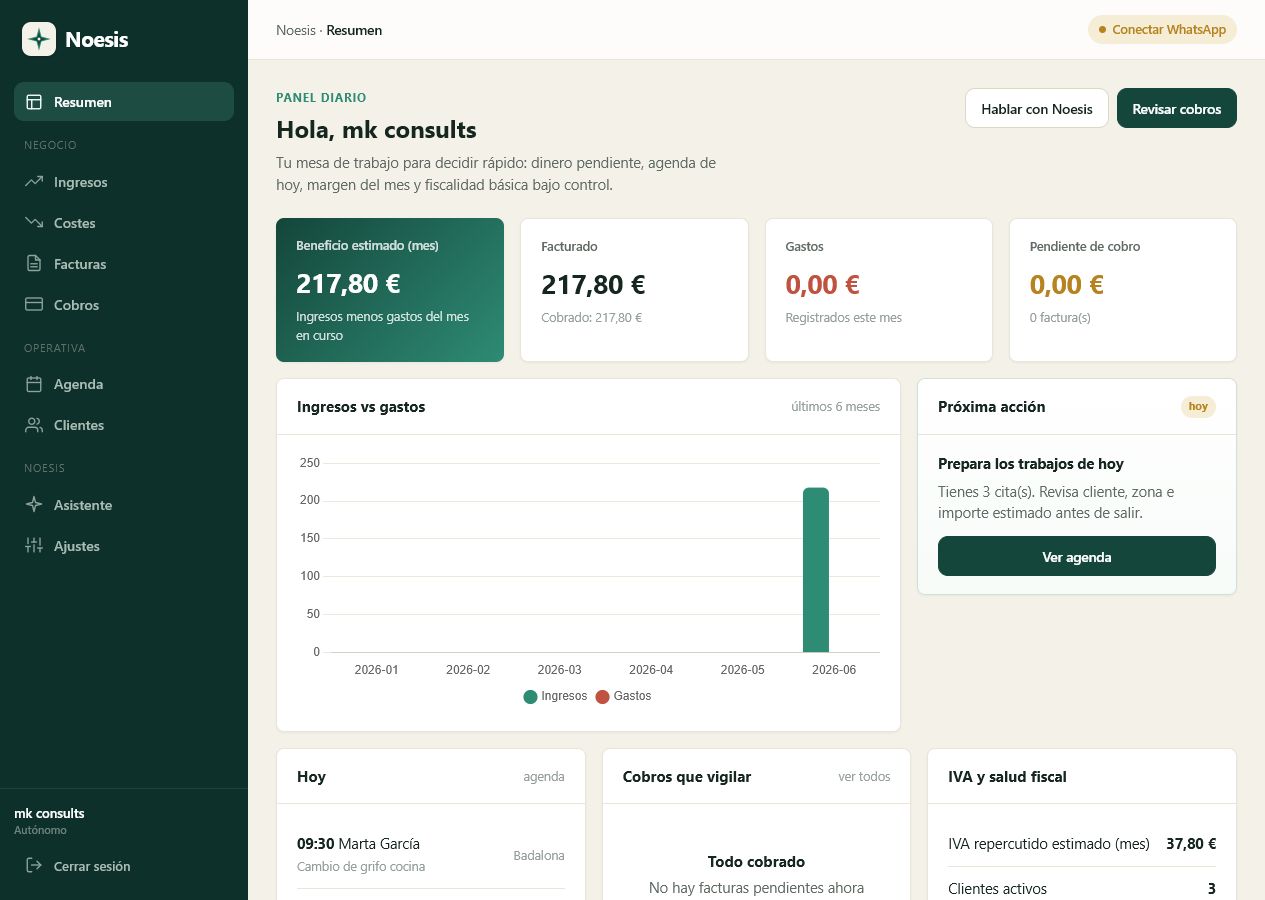
Task: Click the Hola, mk consults heading
Action: click(376, 130)
